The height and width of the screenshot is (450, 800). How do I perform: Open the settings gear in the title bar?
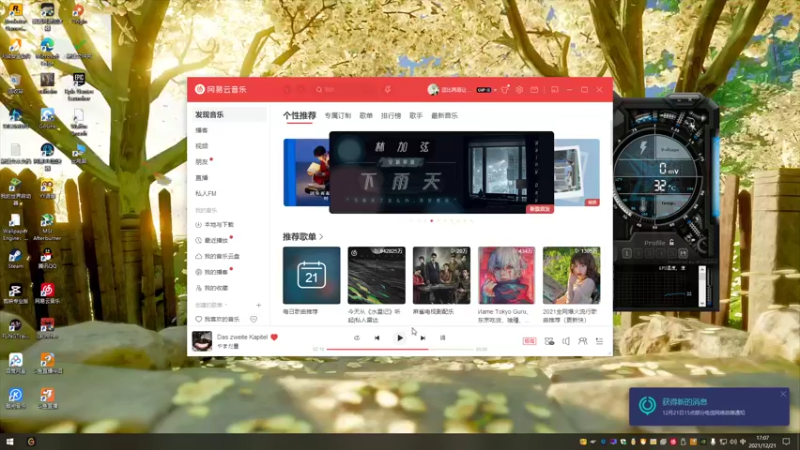[x=519, y=90]
